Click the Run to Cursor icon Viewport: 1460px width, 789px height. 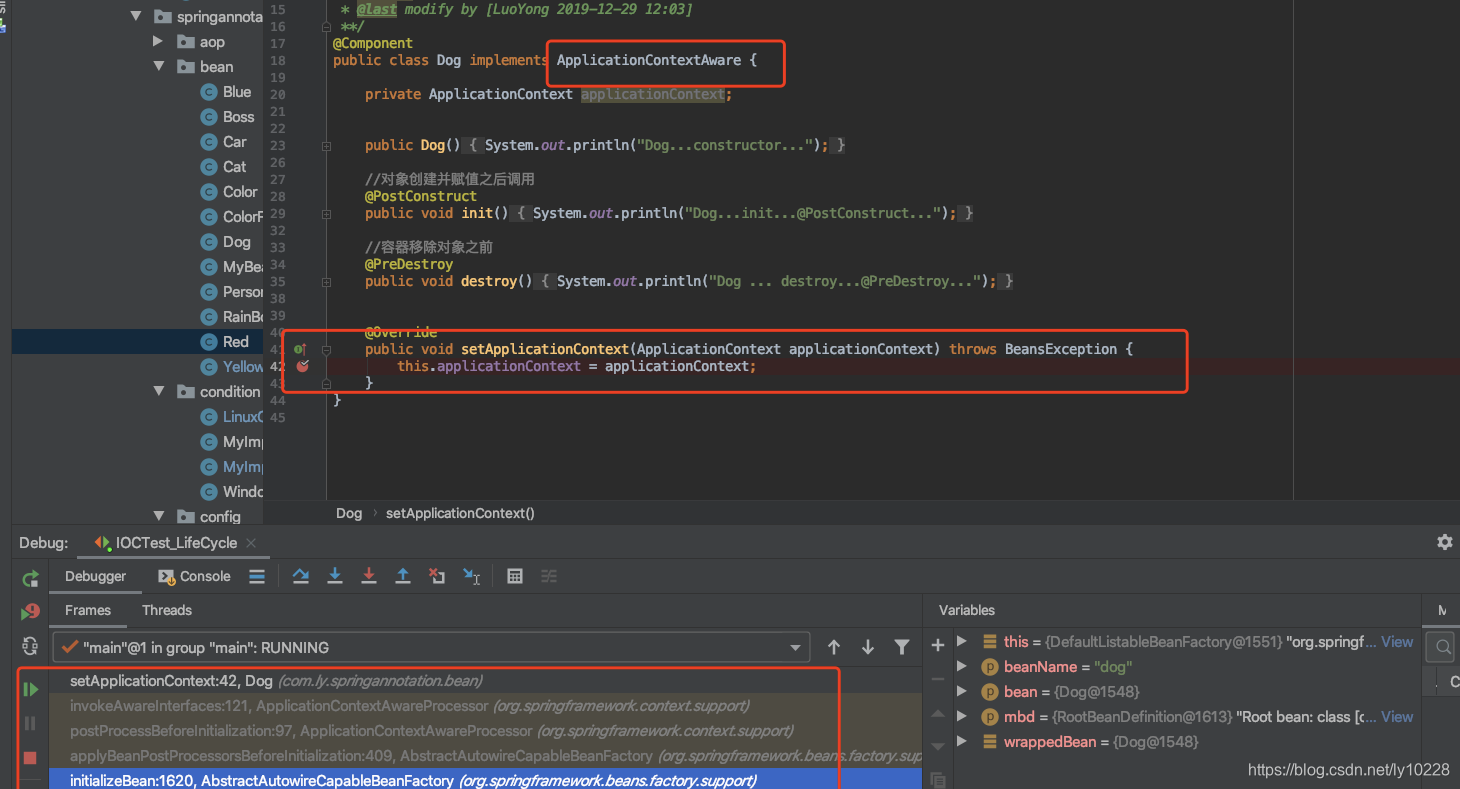tap(472, 576)
